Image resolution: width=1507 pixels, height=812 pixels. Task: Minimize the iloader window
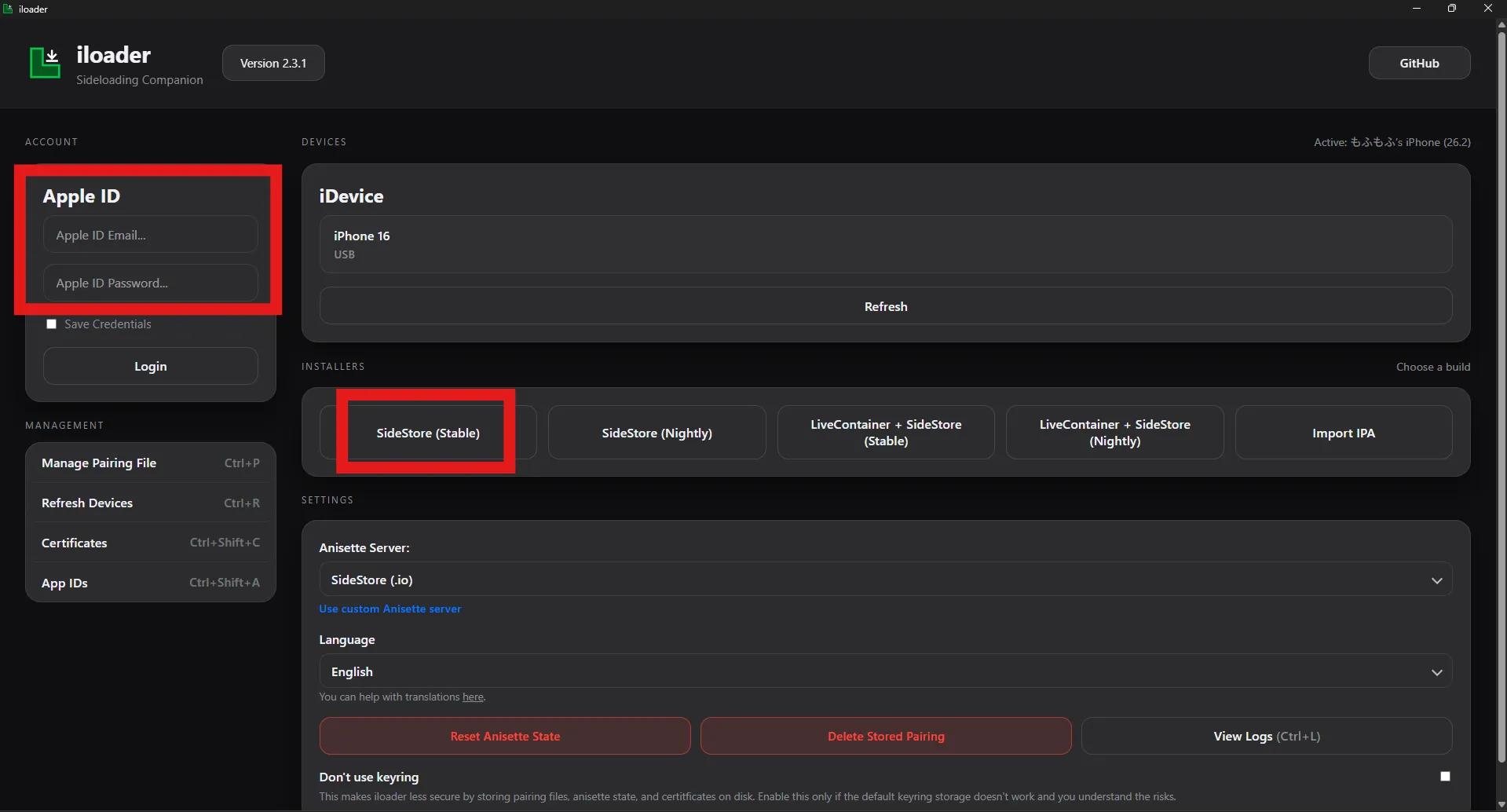click(1417, 9)
